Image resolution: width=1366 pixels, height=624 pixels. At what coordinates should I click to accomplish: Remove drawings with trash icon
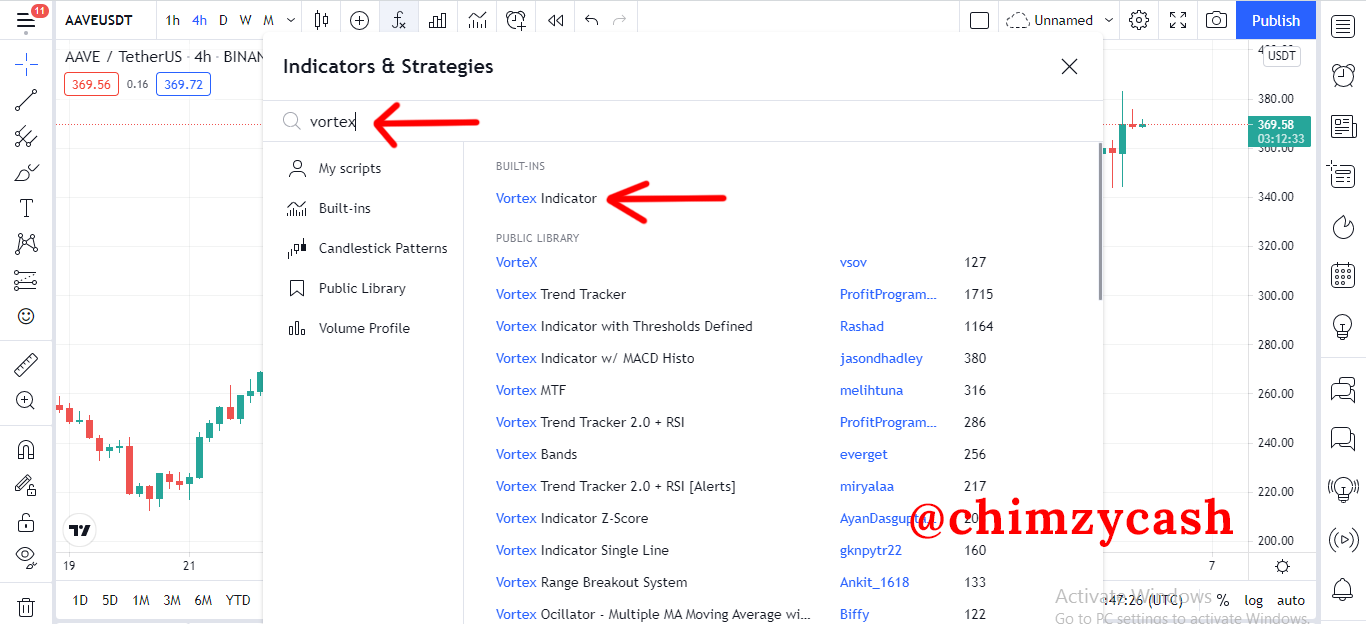coord(26,606)
